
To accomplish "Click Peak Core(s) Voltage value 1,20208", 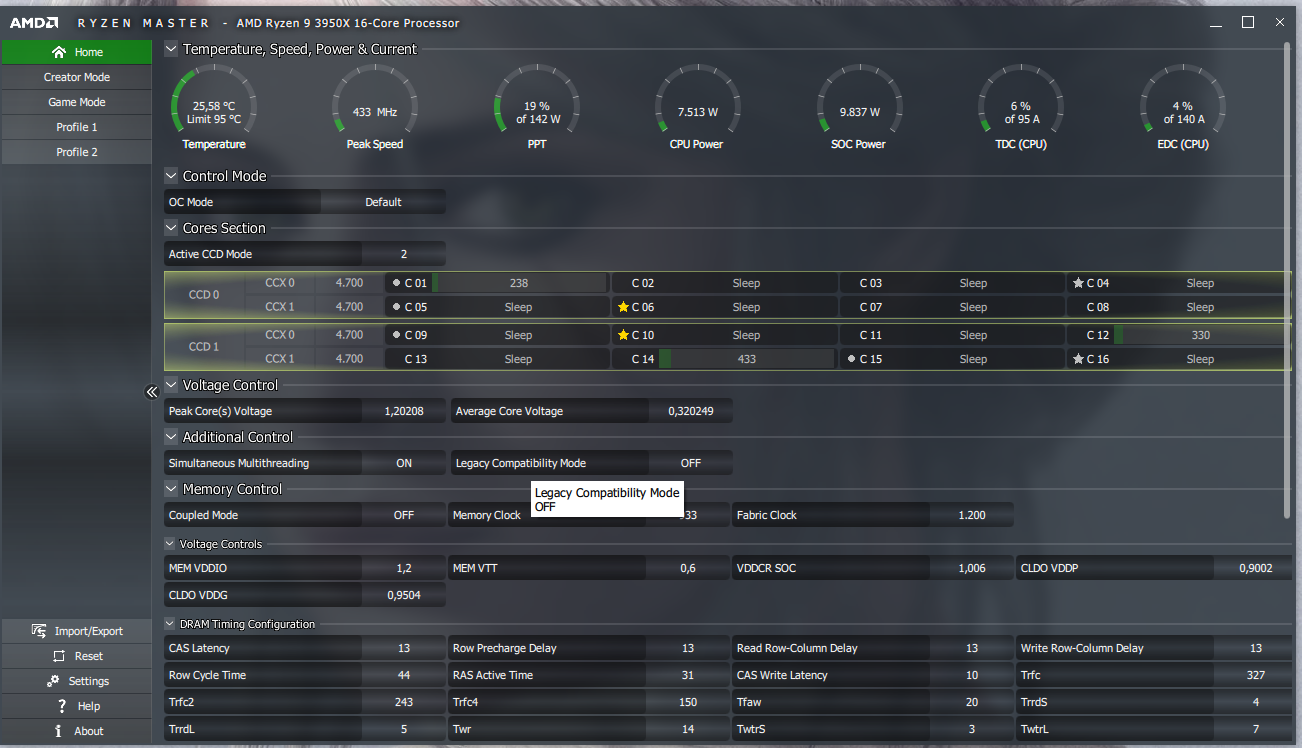I will pos(404,411).
